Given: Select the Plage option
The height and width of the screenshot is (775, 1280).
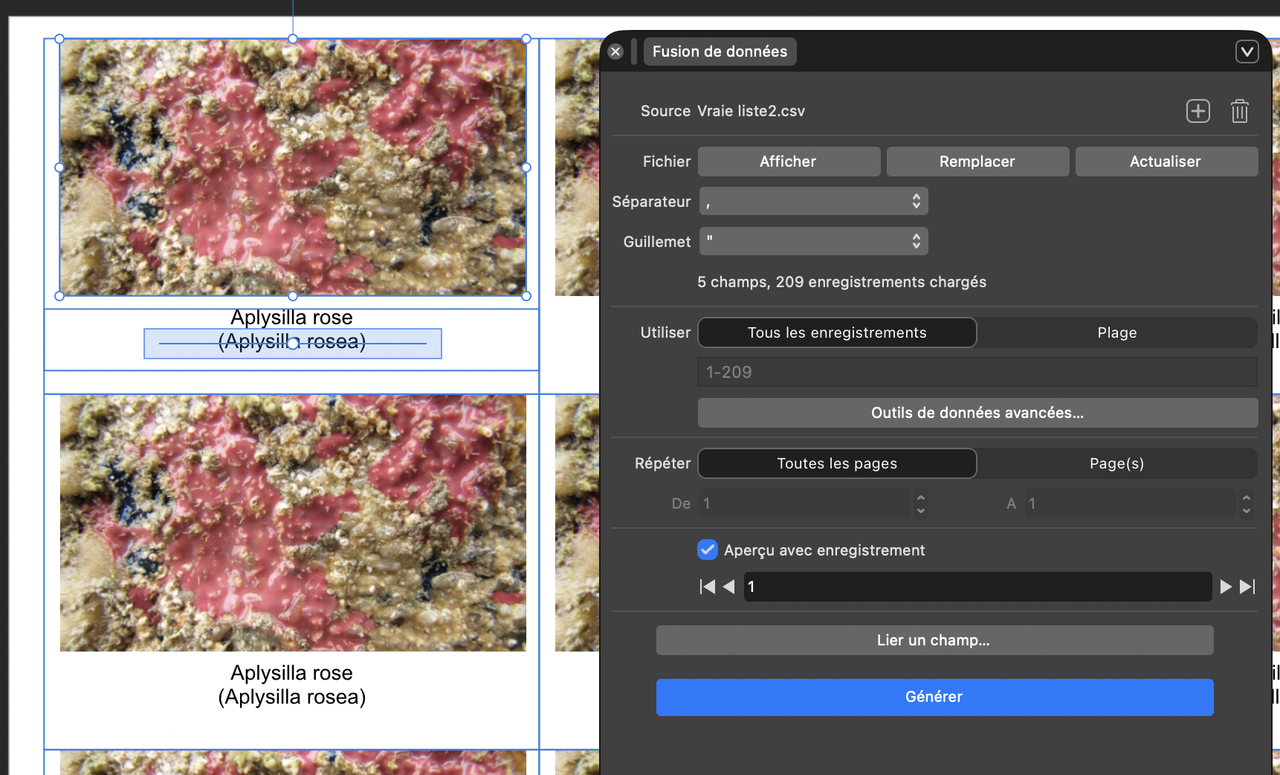Looking at the screenshot, I should tap(1117, 333).
